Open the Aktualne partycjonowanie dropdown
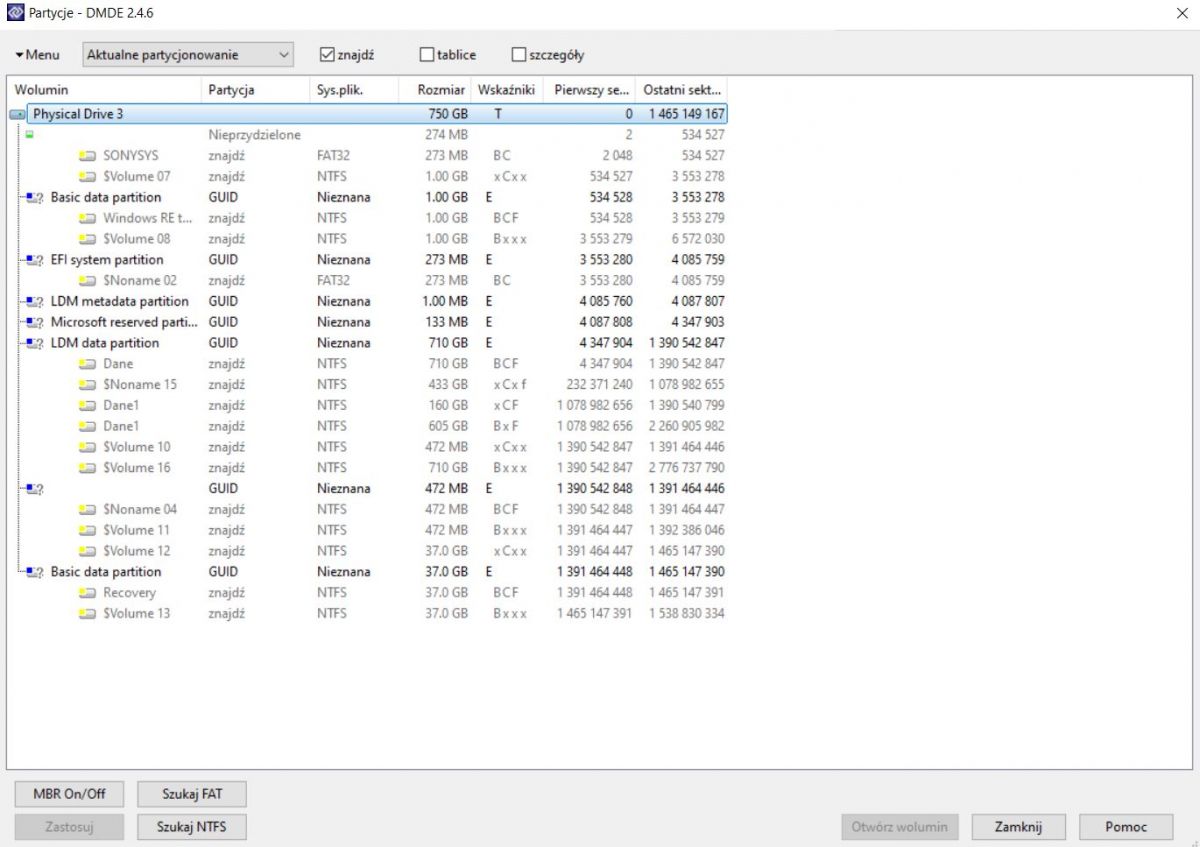 187,55
